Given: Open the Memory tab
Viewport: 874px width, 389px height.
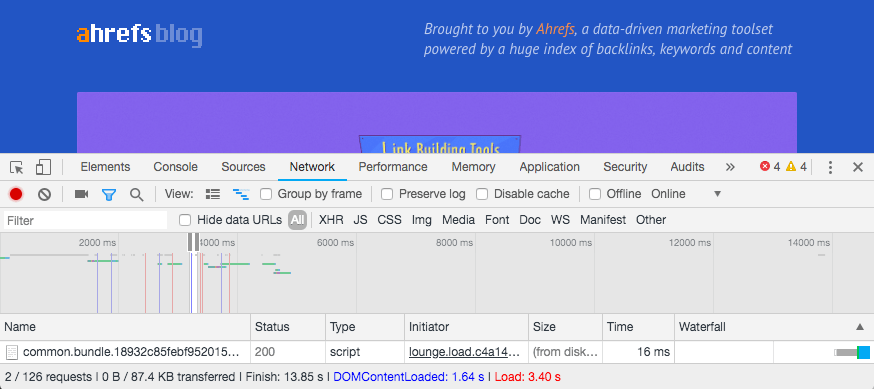Looking at the screenshot, I should [473, 167].
